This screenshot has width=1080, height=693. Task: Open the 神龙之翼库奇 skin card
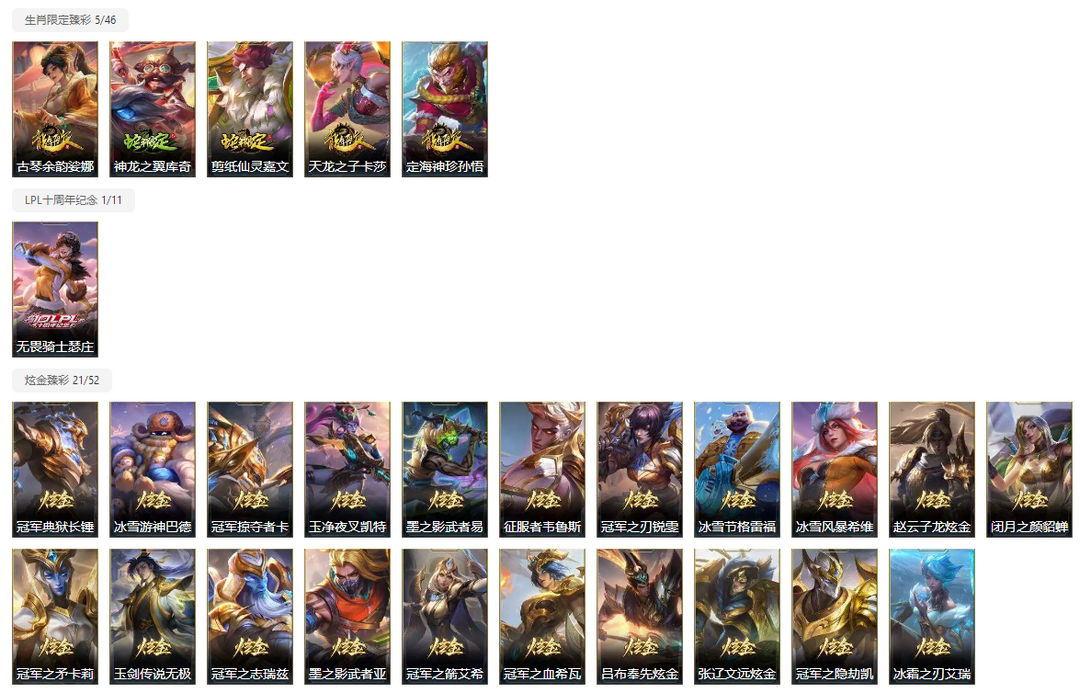point(152,109)
